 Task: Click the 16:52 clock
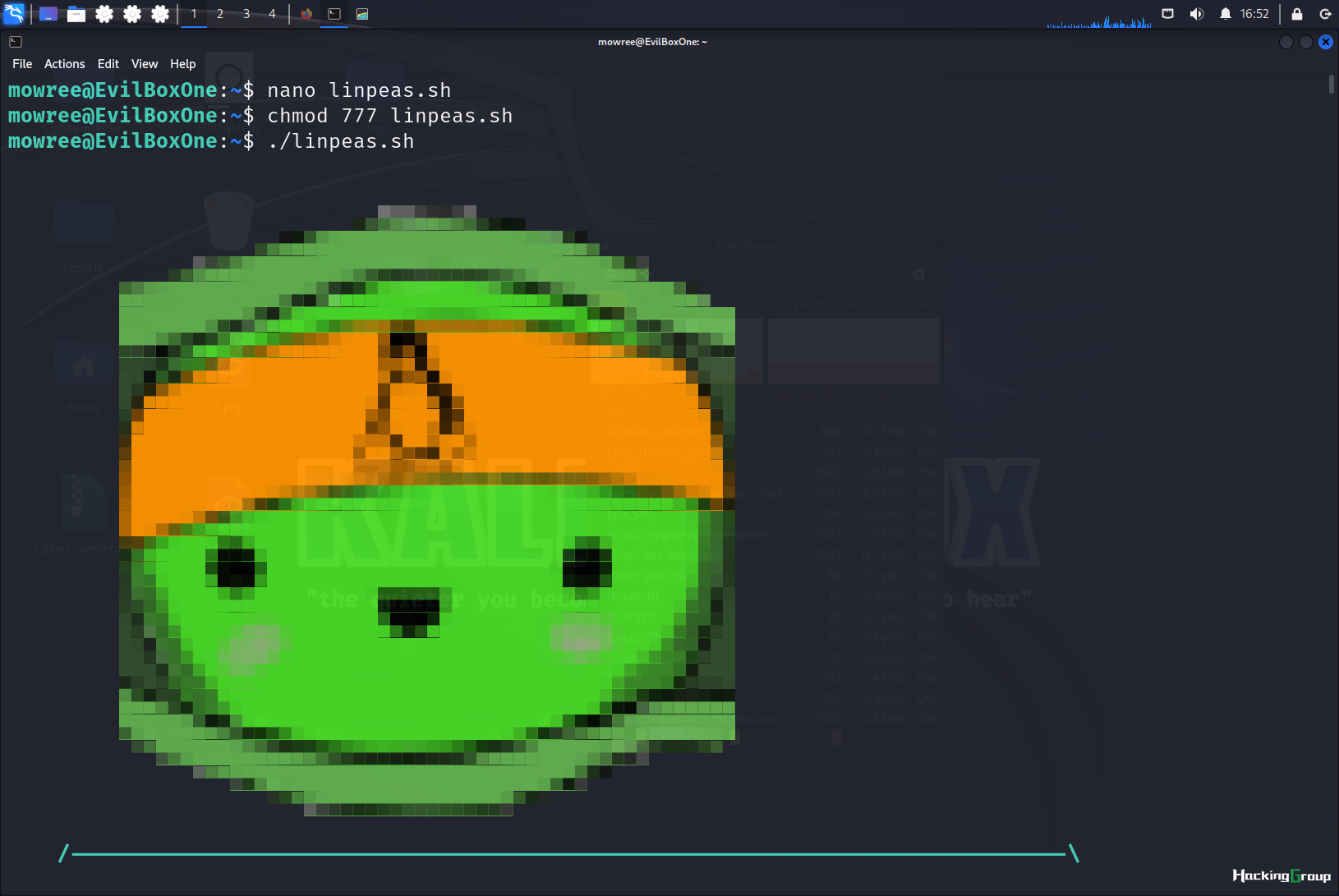[x=1254, y=14]
